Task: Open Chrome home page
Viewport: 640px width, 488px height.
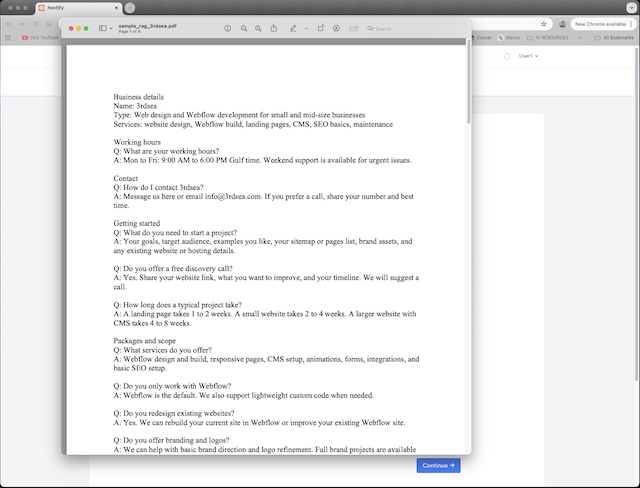Action: tap(49, 24)
